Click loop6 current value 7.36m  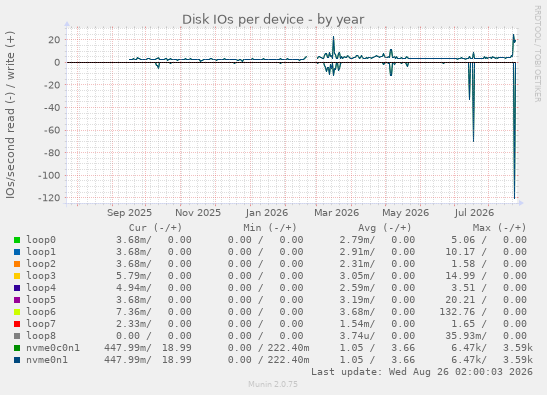click(134, 312)
